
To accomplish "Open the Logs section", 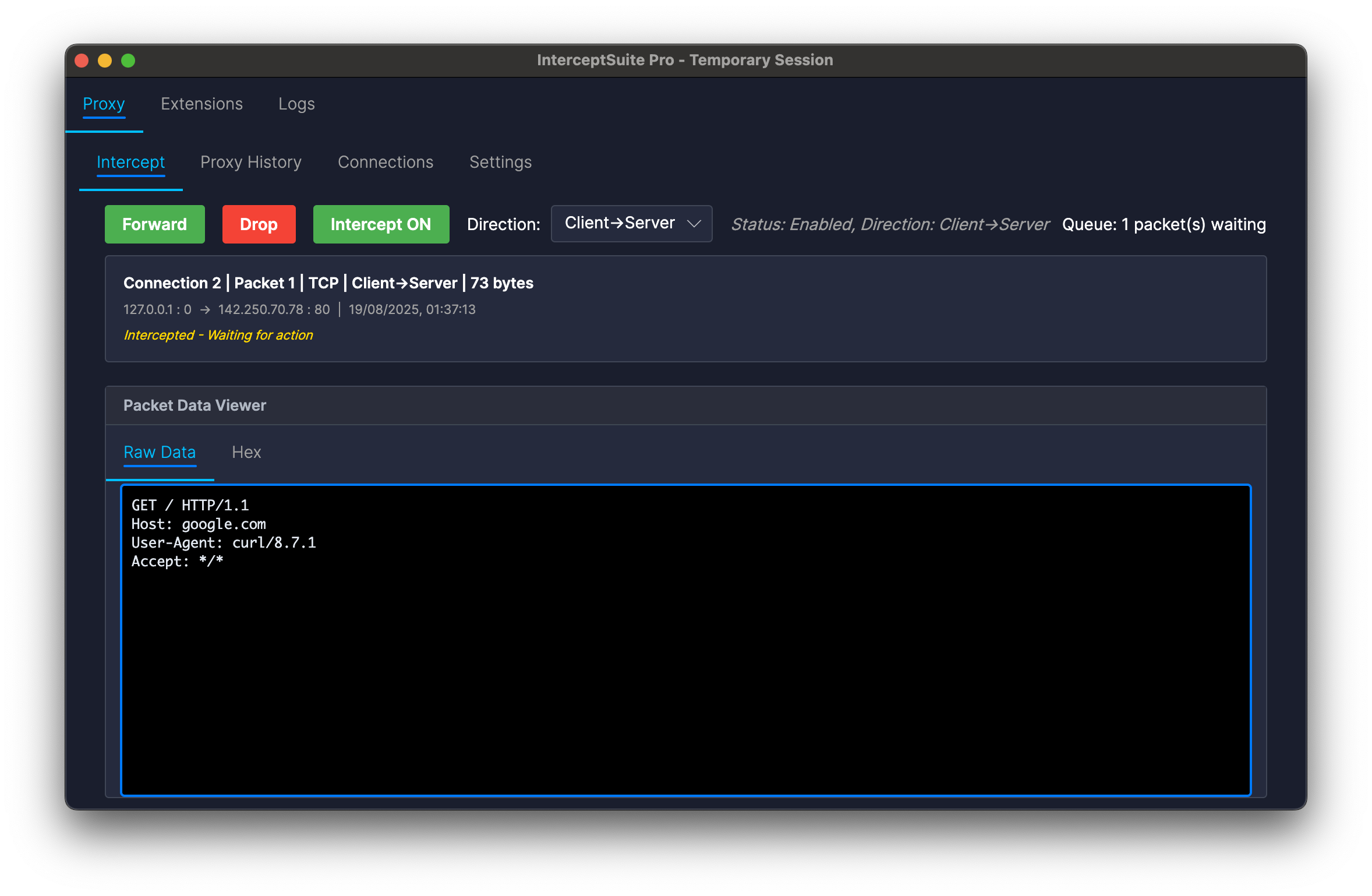I will pyautogui.click(x=296, y=104).
